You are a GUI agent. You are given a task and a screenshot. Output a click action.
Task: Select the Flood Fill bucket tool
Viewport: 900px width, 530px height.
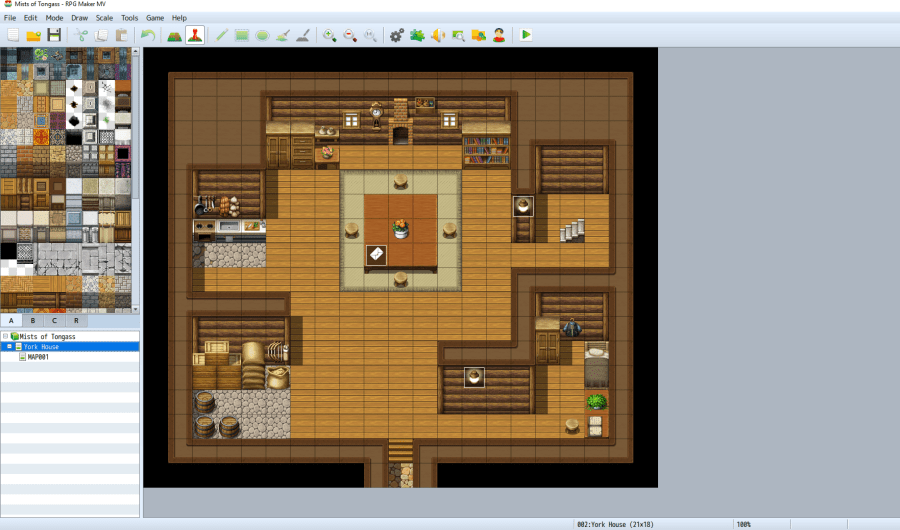click(282, 35)
